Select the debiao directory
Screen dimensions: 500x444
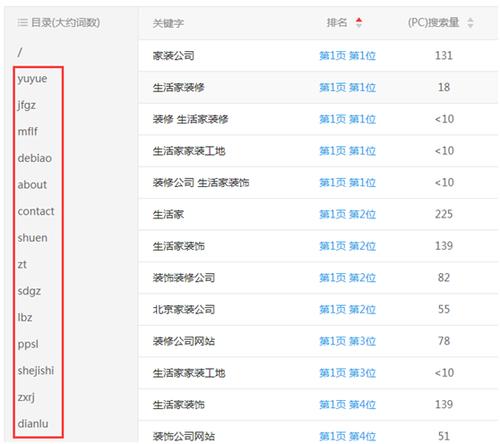click(35, 158)
